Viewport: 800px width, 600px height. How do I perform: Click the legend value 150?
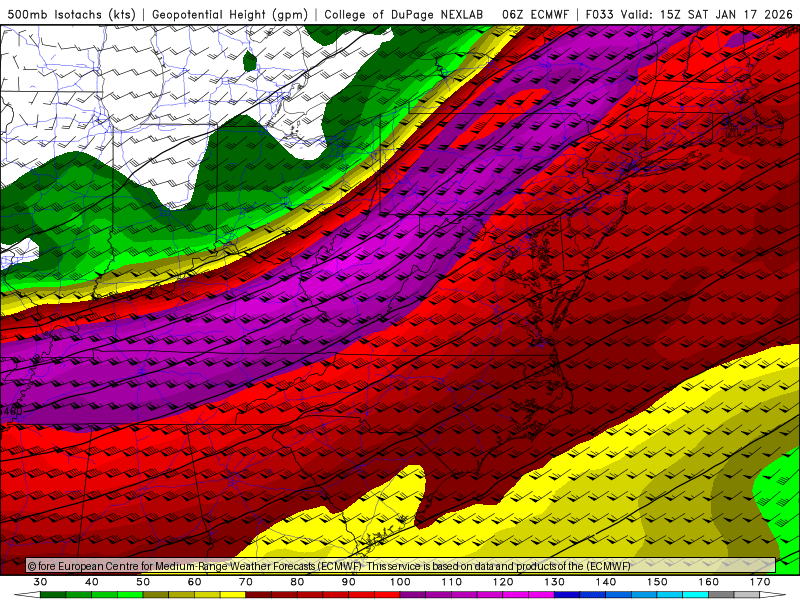click(x=657, y=582)
